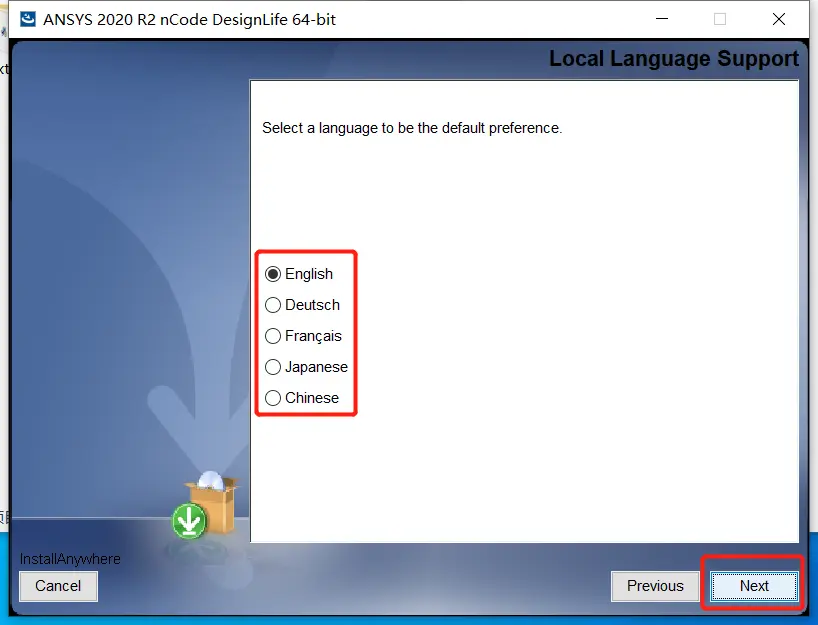This screenshot has height=625, width=818.
Task: Click Next to continue installation
Action: click(x=754, y=586)
